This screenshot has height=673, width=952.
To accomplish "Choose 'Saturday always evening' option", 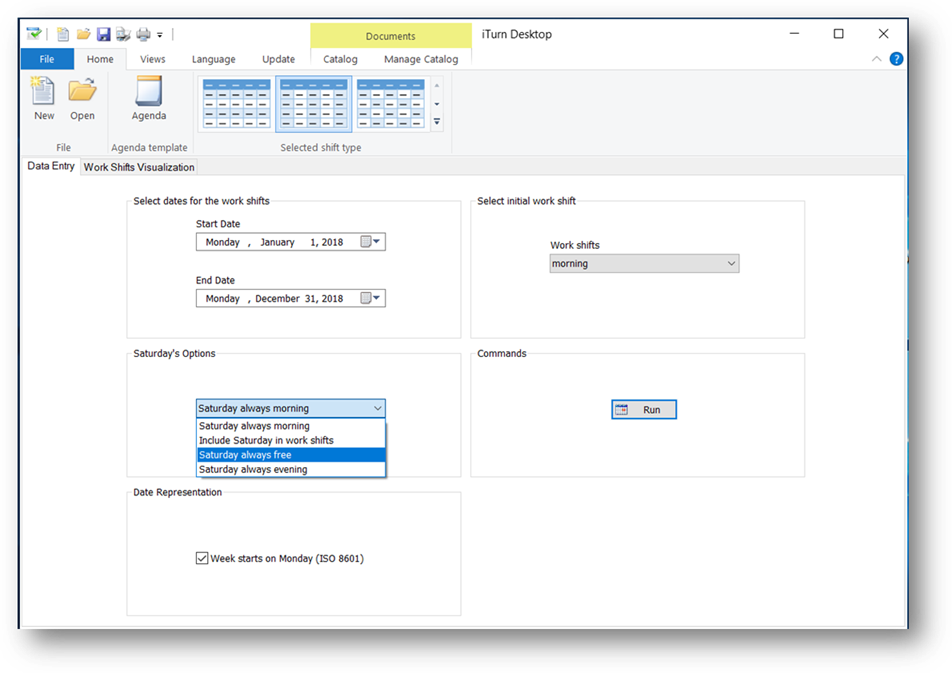I will (x=291, y=470).
